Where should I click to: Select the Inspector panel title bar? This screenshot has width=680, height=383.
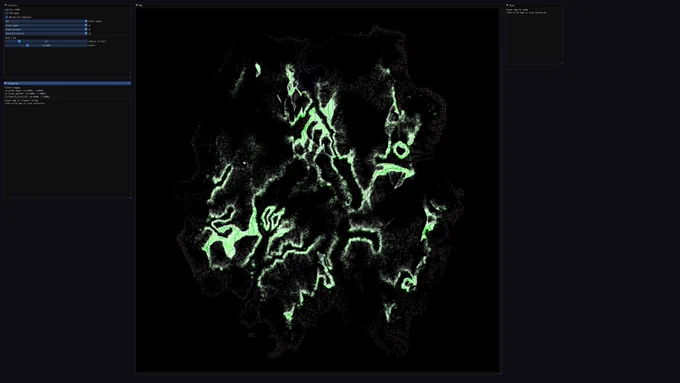(67, 83)
